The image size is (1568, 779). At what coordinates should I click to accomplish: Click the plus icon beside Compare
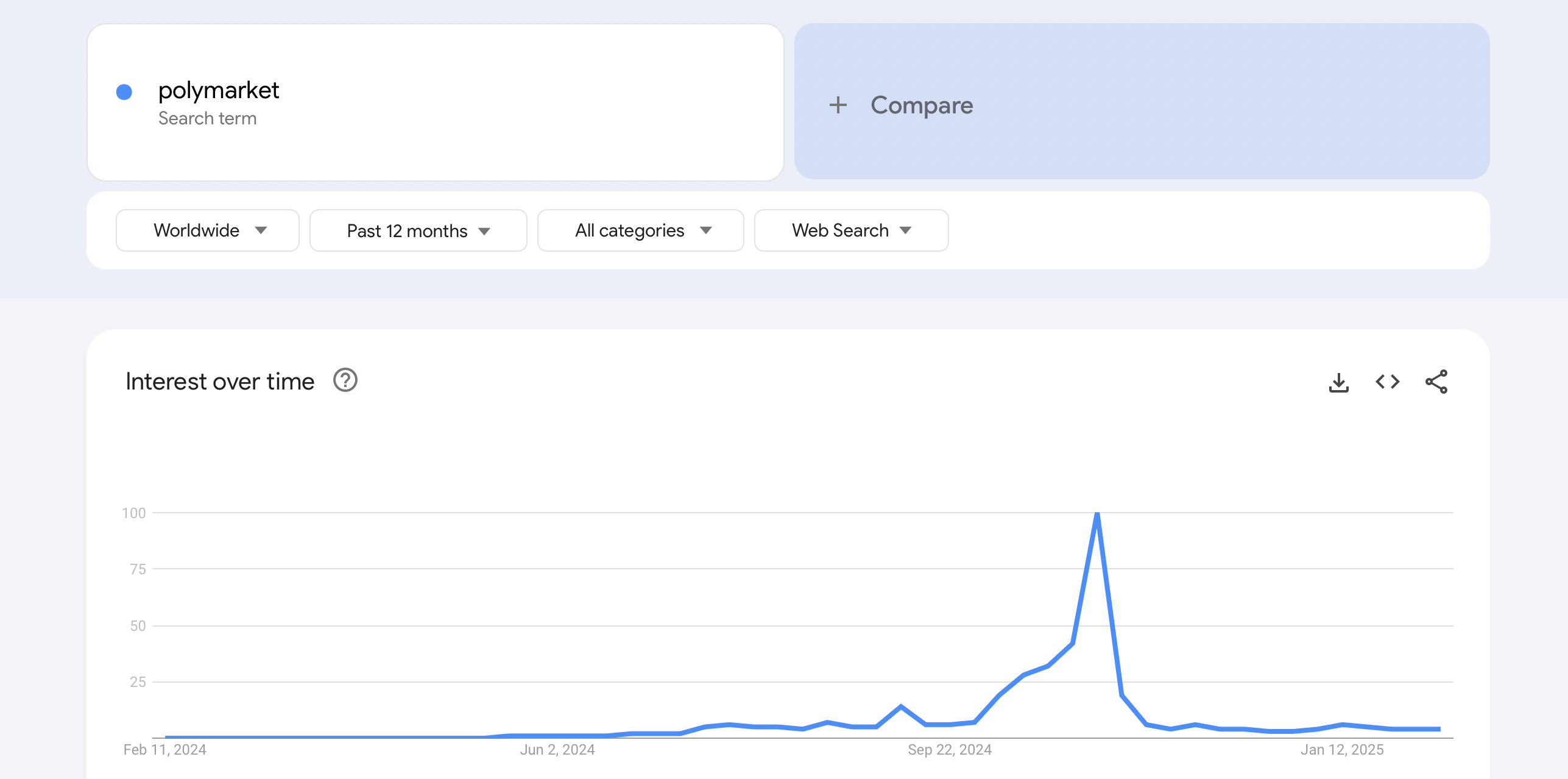pyautogui.click(x=838, y=105)
